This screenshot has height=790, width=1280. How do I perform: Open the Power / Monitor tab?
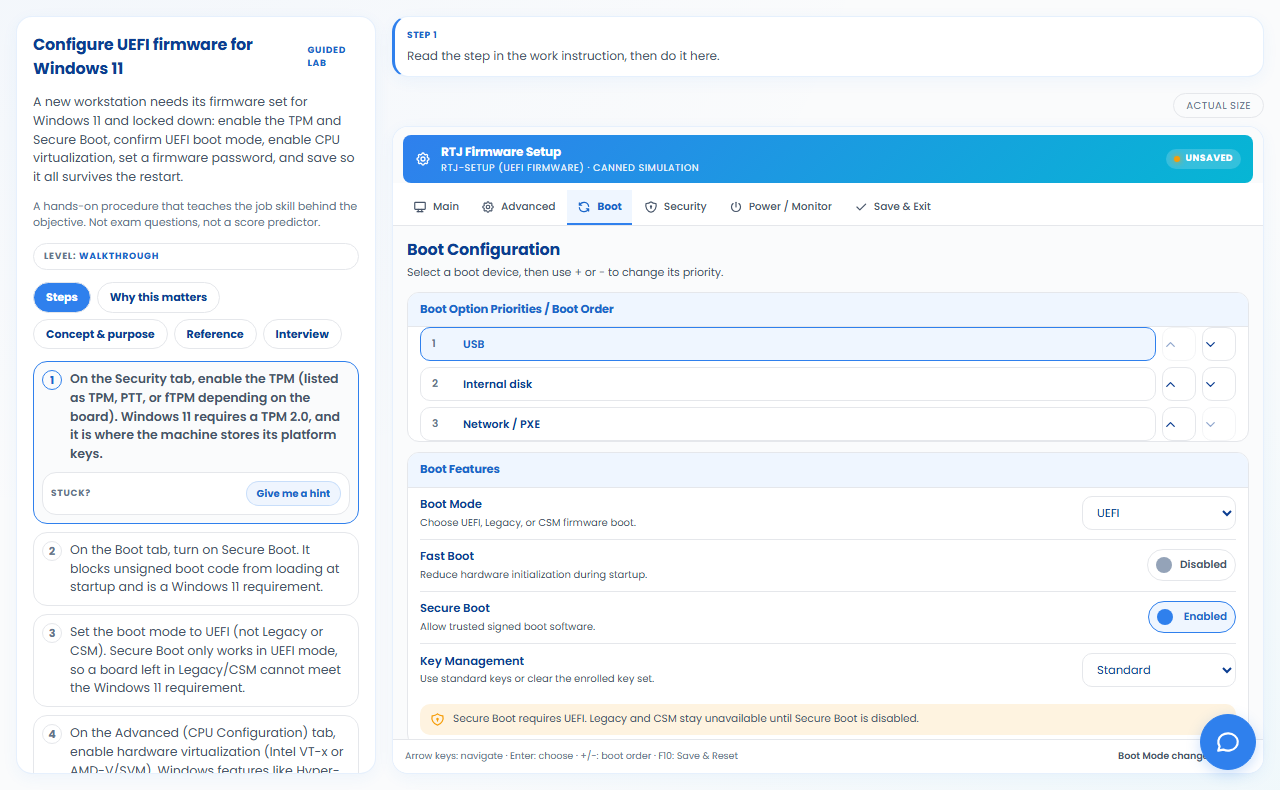(781, 207)
